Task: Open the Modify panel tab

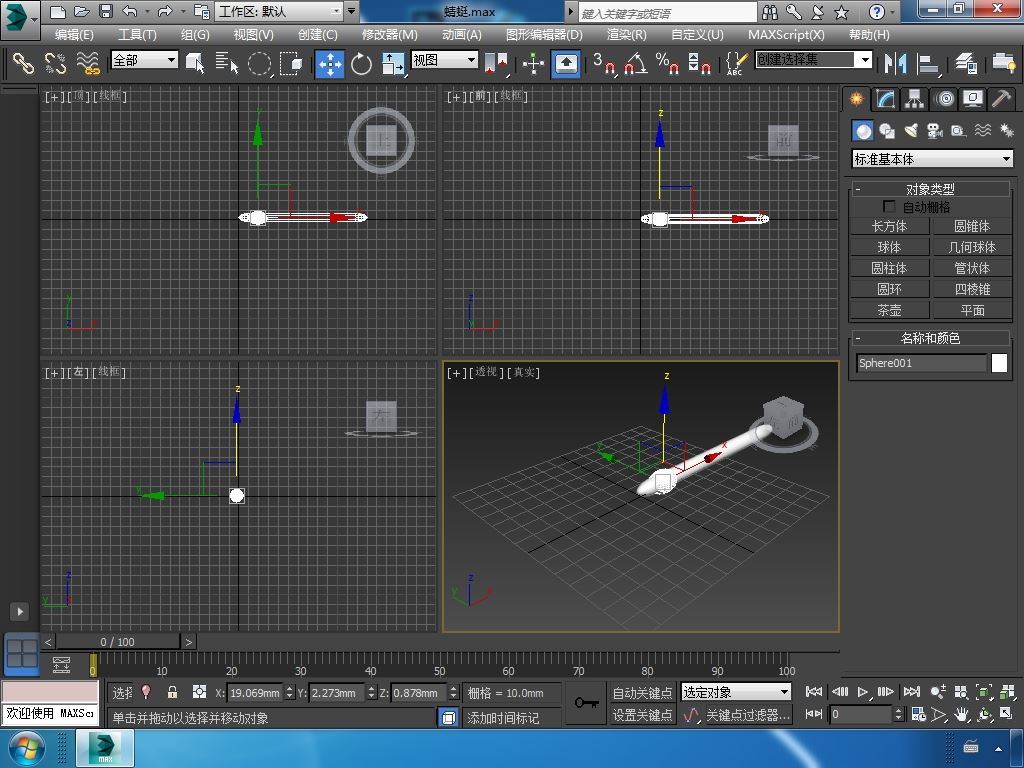Action: (885, 99)
